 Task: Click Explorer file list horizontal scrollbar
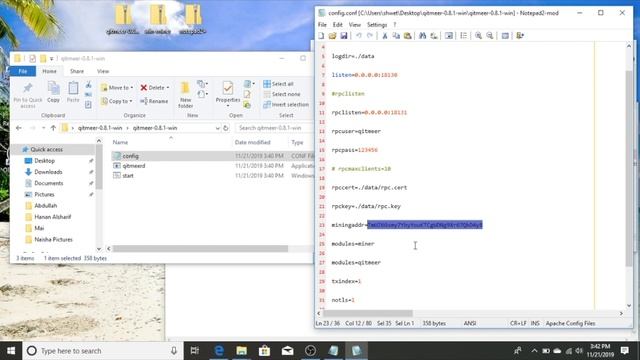[x=200, y=249]
